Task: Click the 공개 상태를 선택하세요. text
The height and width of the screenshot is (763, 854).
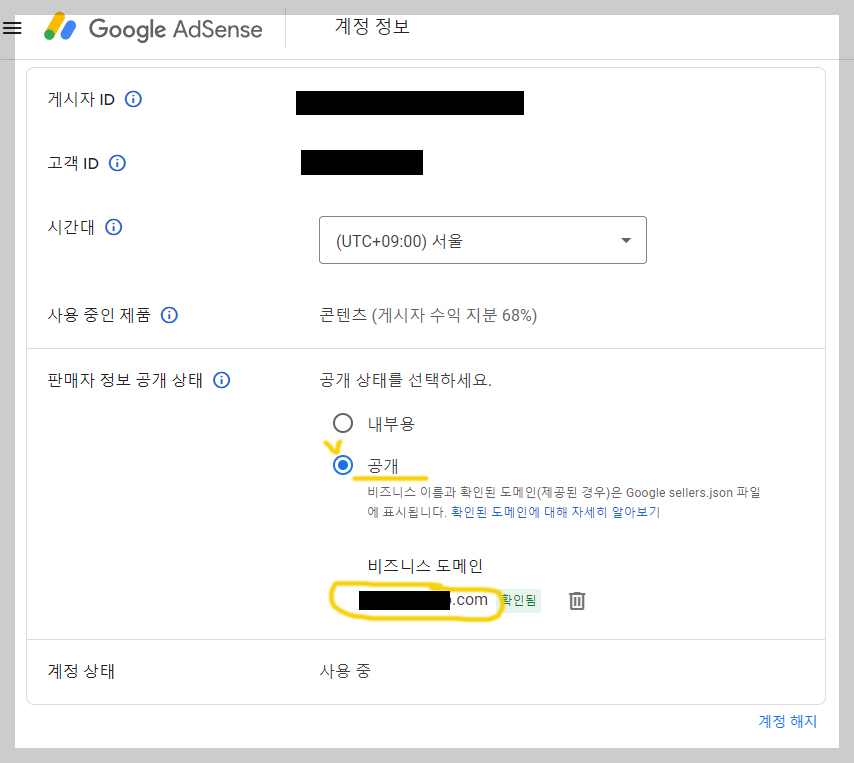Action: pos(405,380)
